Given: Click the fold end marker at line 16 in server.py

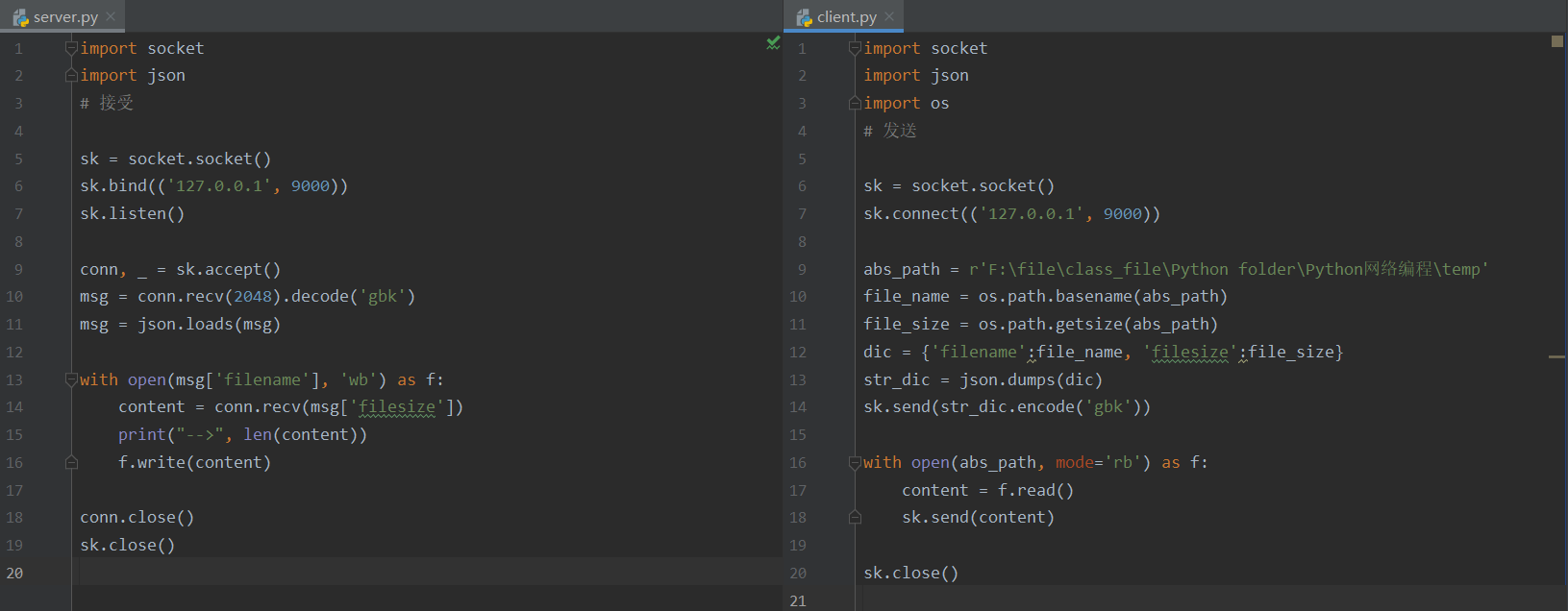Looking at the screenshot, I should tap(71, 462).
